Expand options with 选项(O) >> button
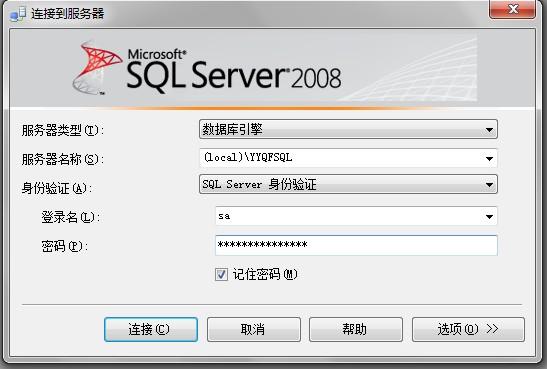Viewport: 547px width, 369px height. click(468, 329)
